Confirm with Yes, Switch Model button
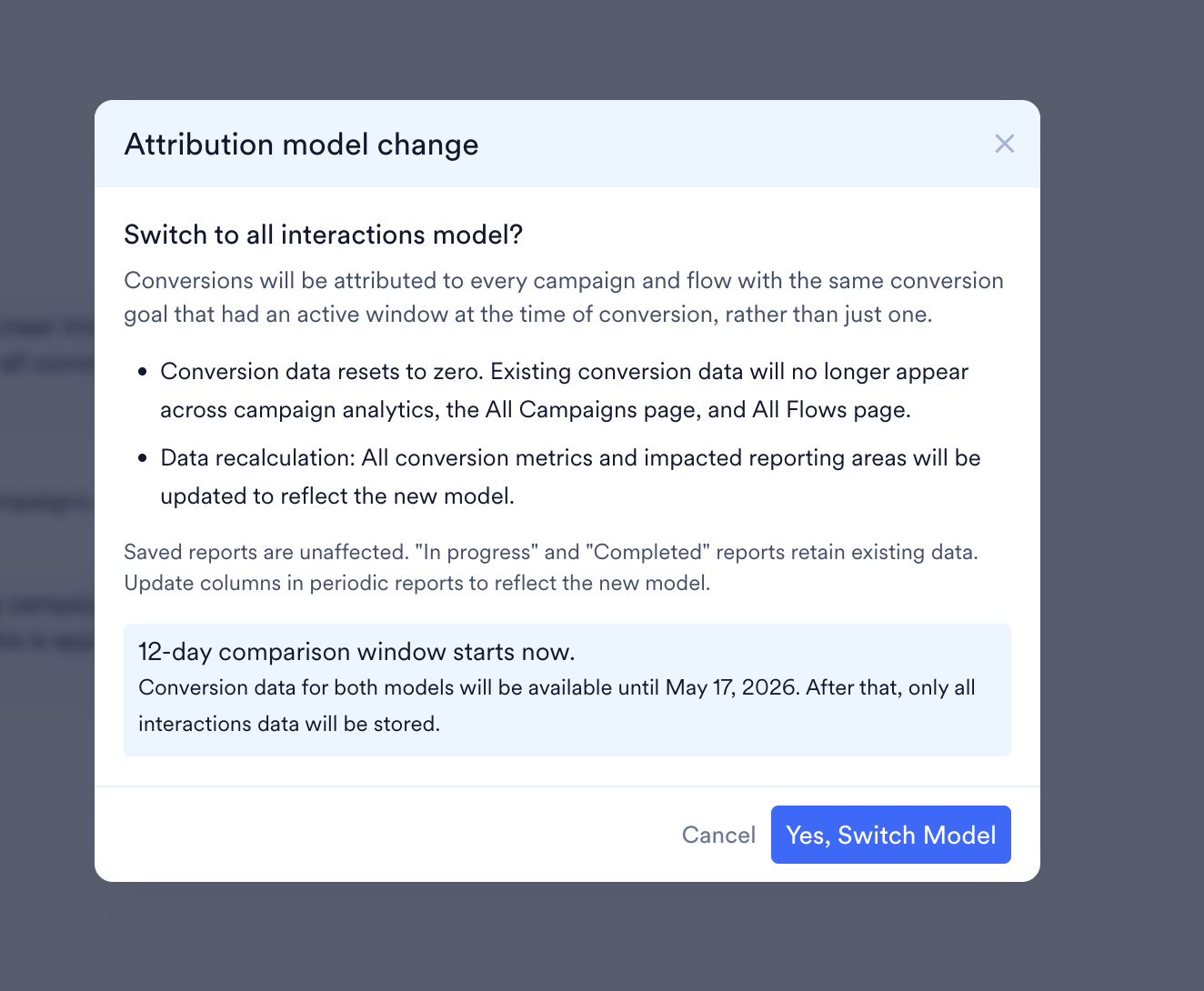Image resolution: width=1204 pixels, height=991 pixels. coord(890,835)
